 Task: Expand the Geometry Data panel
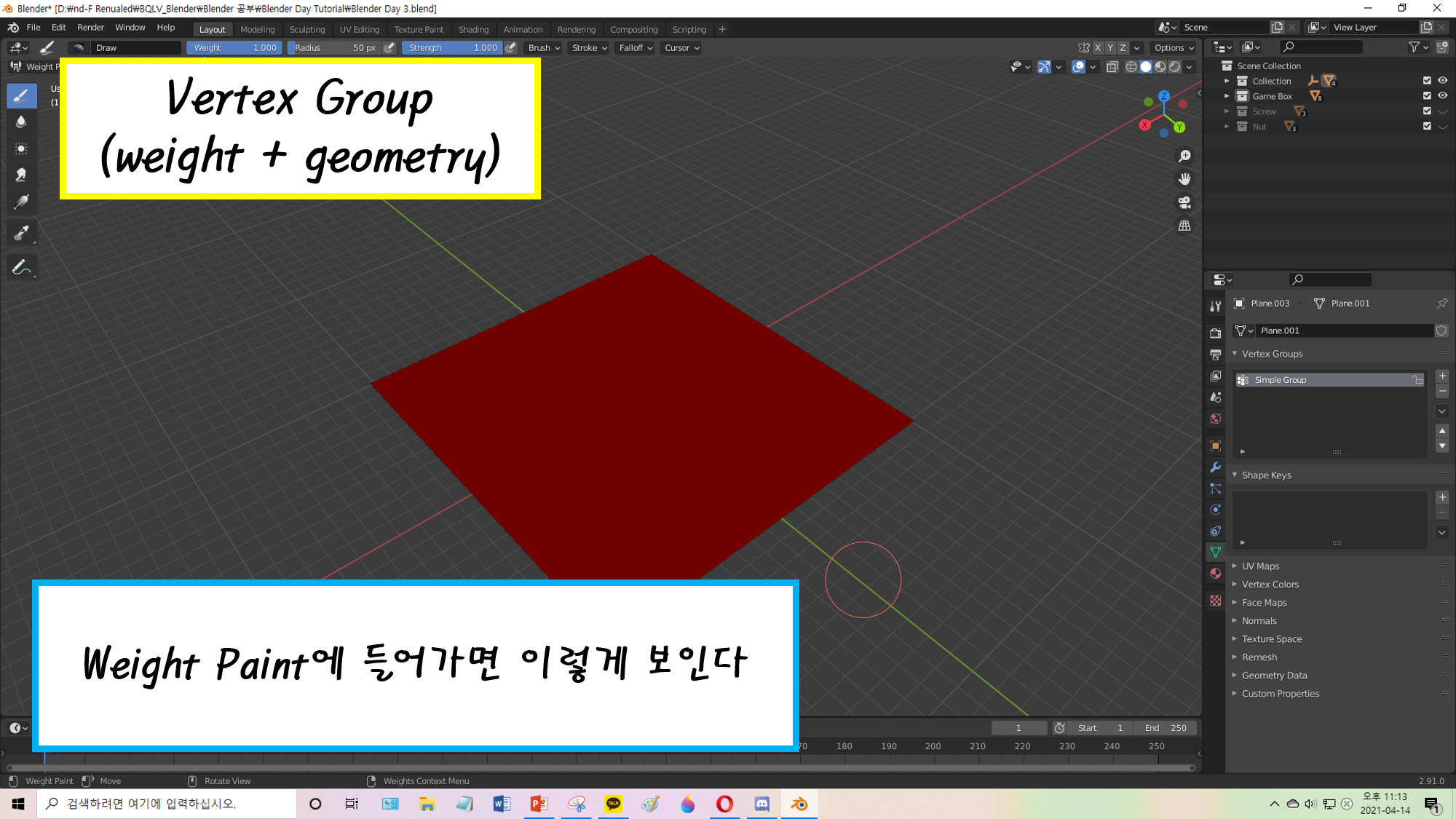[x=1274, y=676]
